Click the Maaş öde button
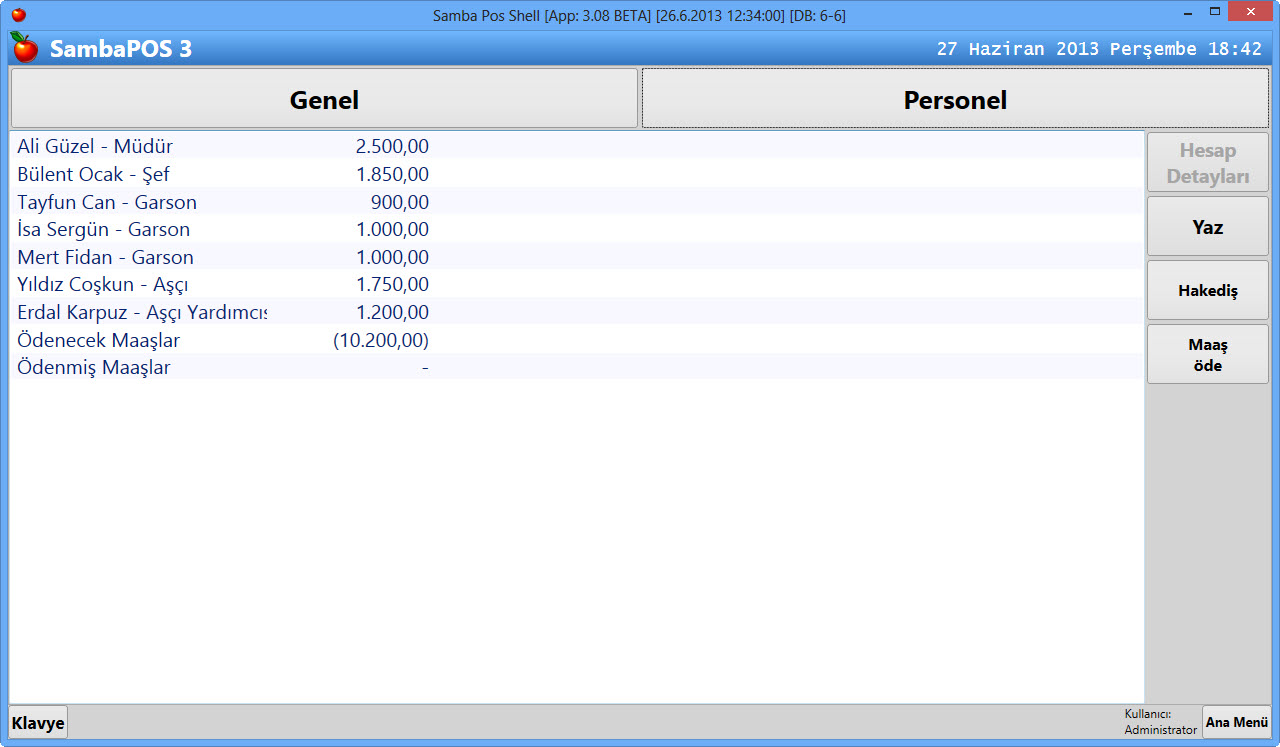The height and width of the screenshot is (747, 1280). [x=1207, y=355]
